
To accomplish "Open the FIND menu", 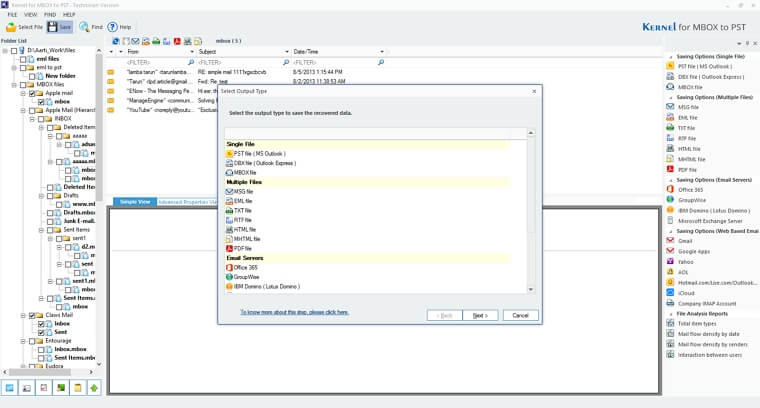I will 50,15.
